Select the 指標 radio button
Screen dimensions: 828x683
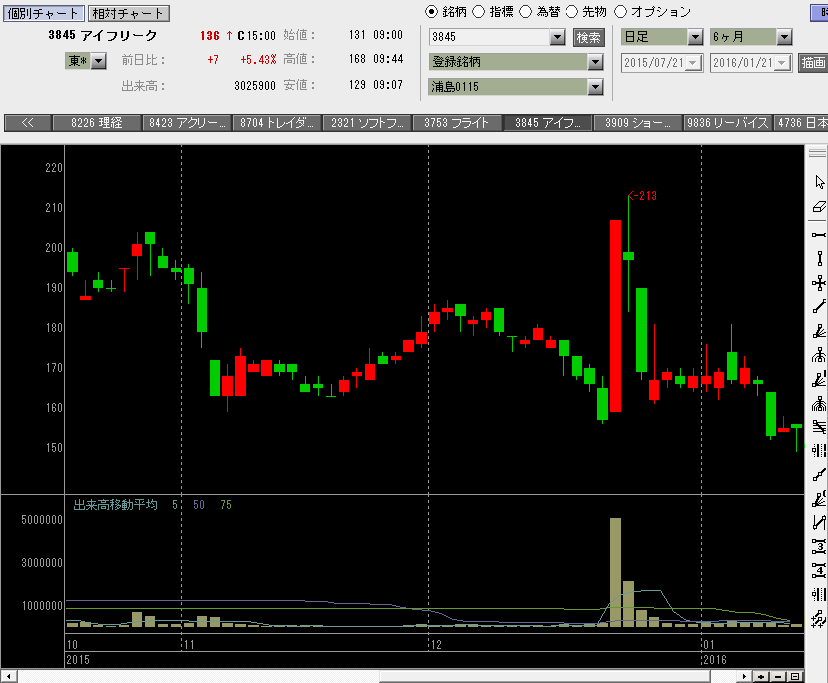(x=478, y=12)
